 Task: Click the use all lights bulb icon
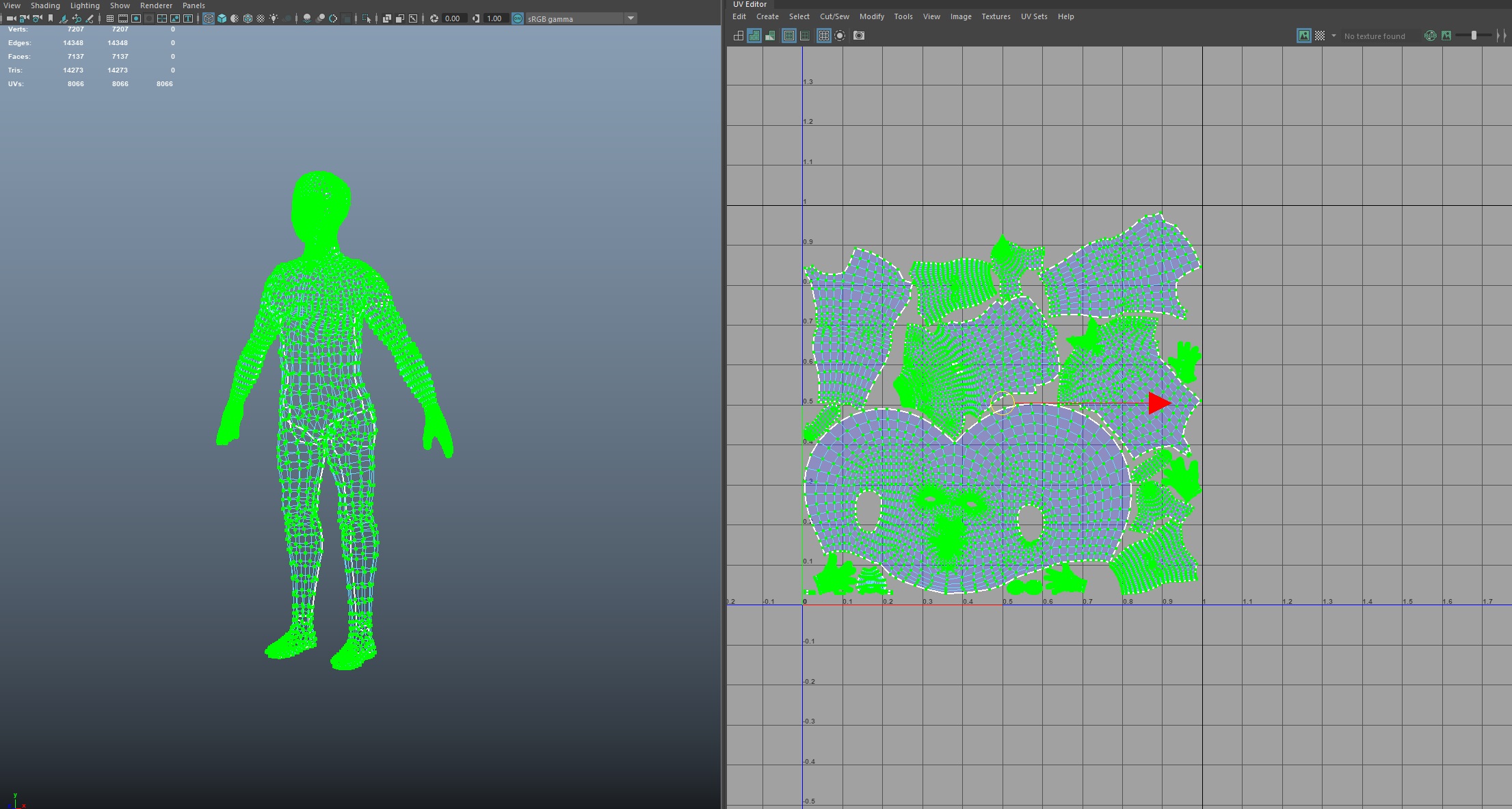point(274,18)
